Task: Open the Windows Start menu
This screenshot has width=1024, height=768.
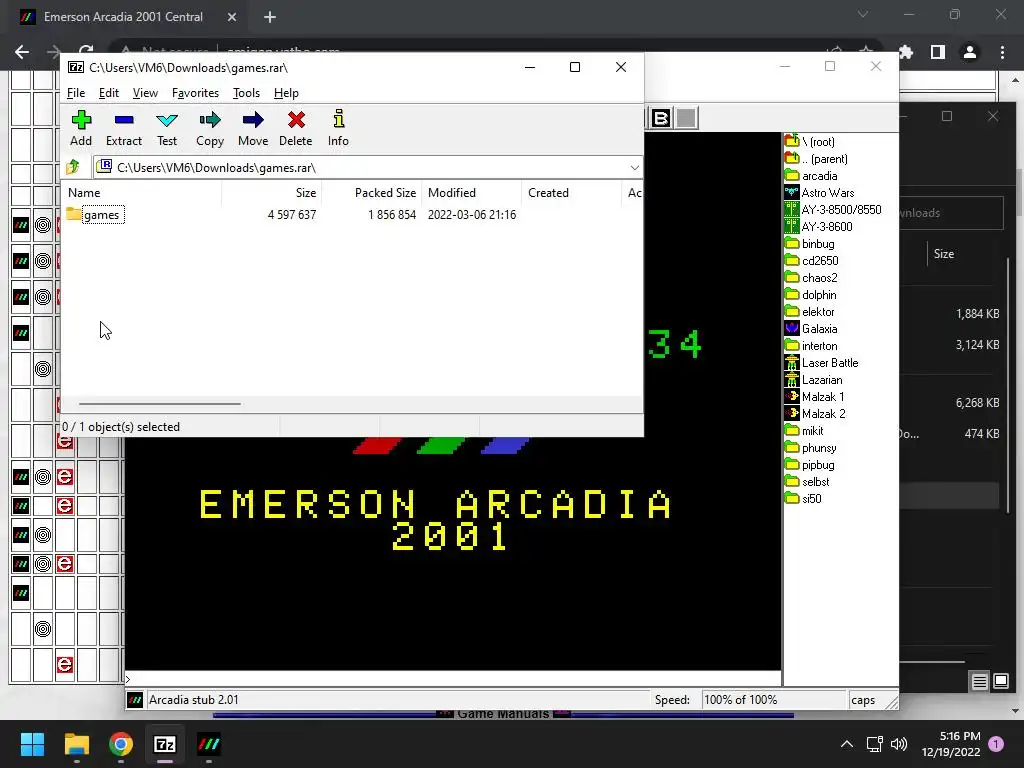Action: point(33,744)
